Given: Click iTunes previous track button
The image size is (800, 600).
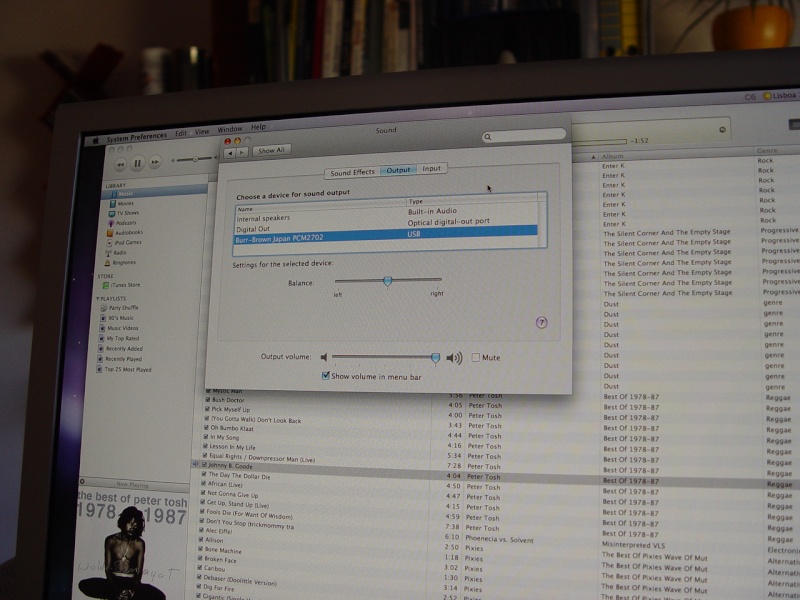Looking at the screenshot, I should [120, 164].
